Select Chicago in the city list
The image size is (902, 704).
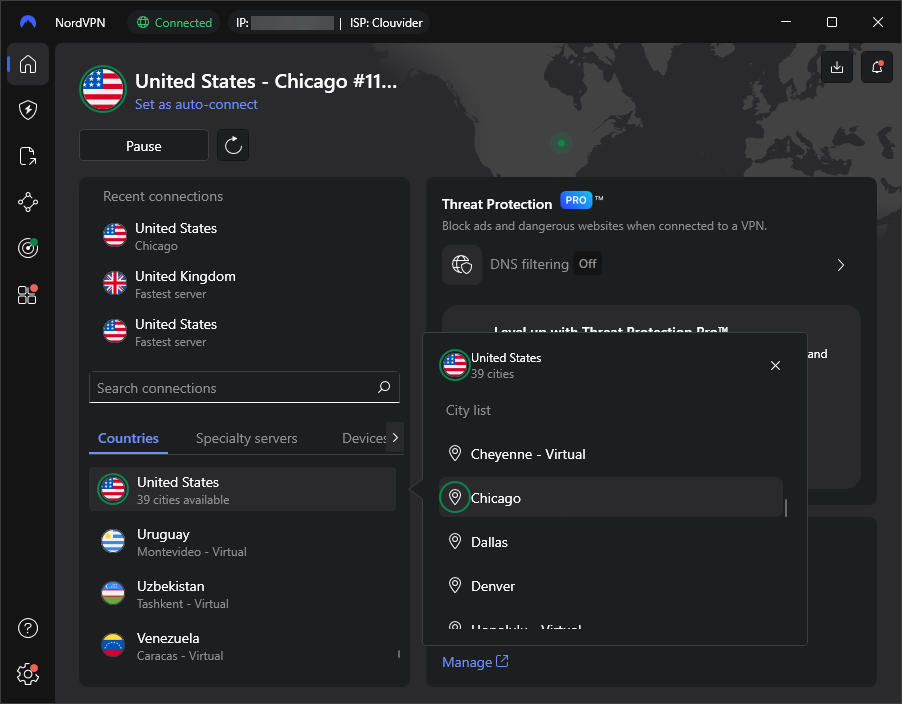point(611,498)
